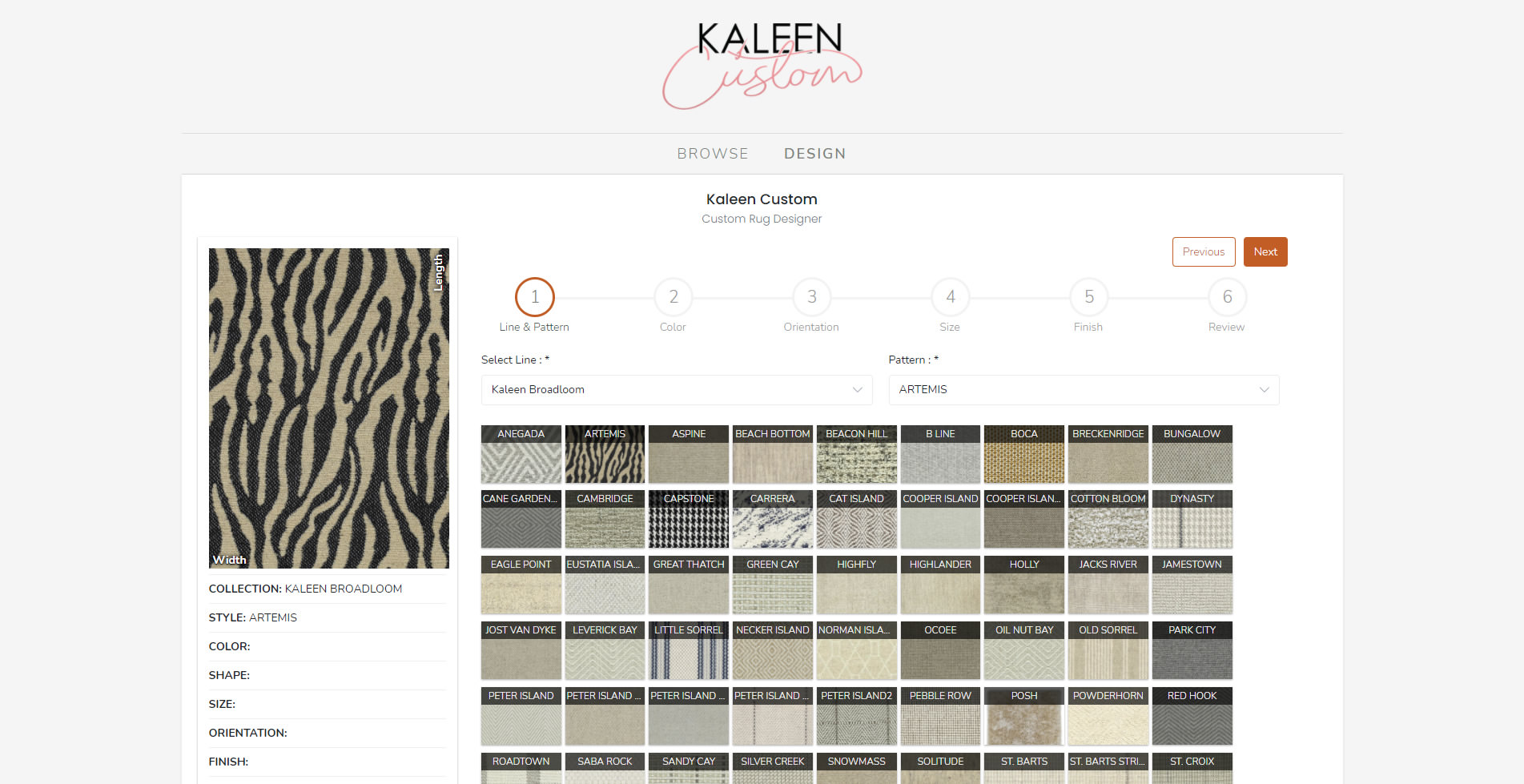The width and height of the screenshot is (1524, 784).
Task: Select the ANEGADA pattern swatch
Action: tap(521, 454)
